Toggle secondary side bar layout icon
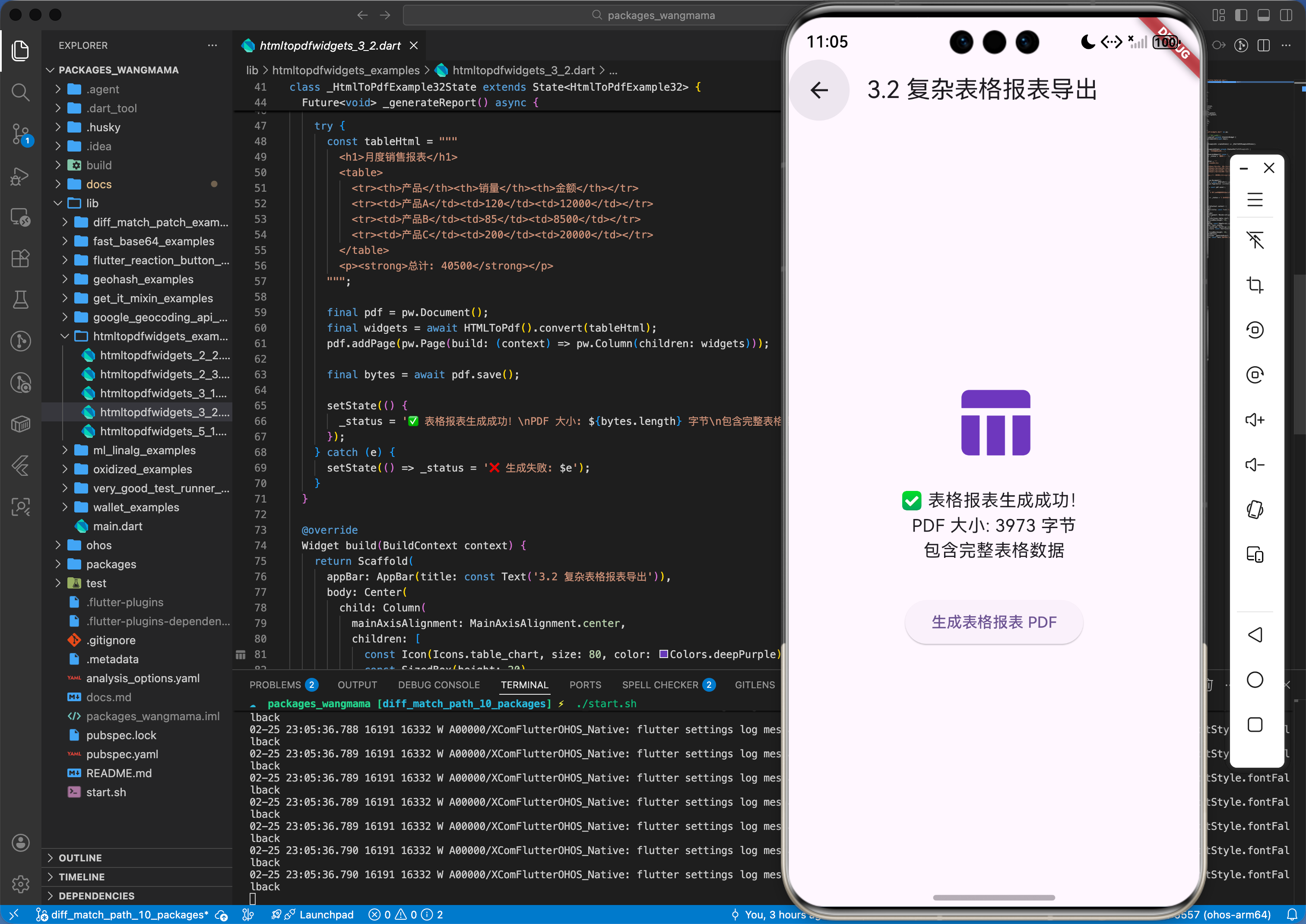Viewport: 1306px width, 924px height. point(1286,16)
